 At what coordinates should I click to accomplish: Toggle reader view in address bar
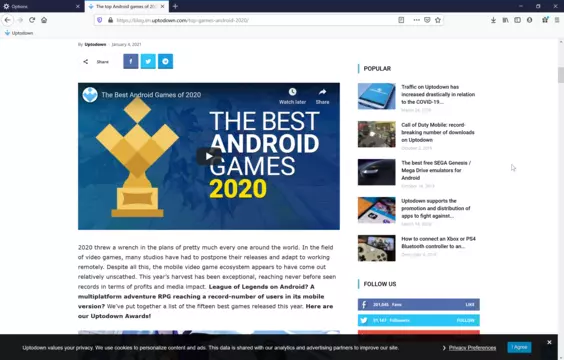click(401, 20)
